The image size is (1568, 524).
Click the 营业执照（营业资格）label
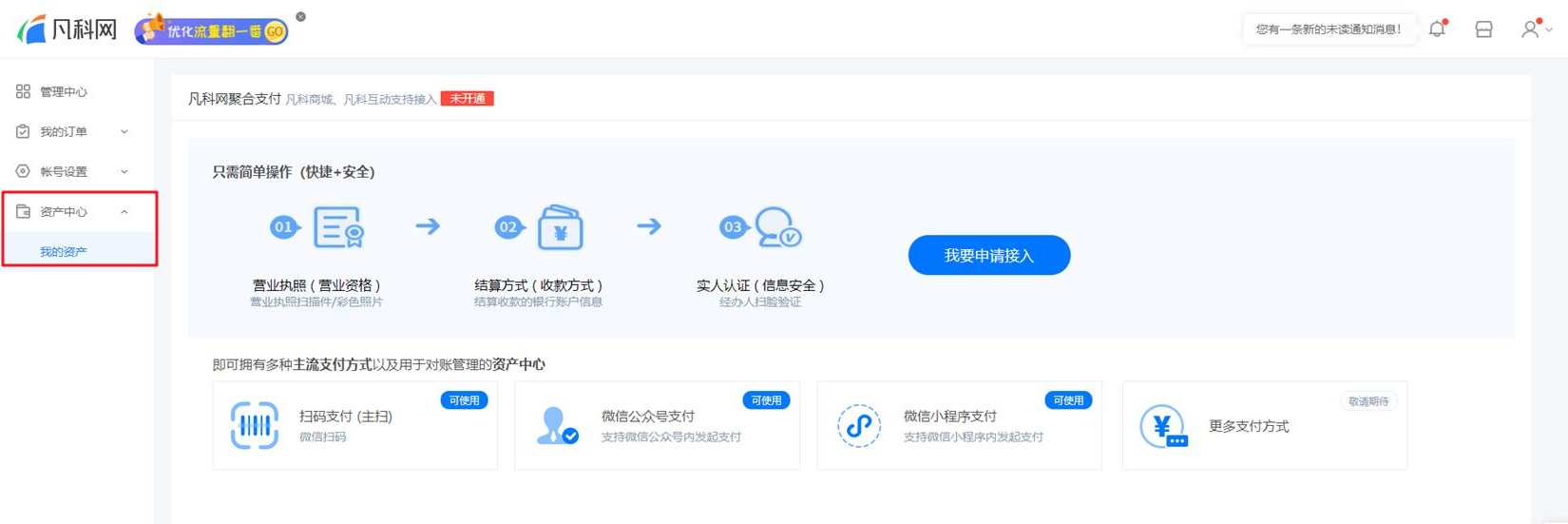point(317,284)
